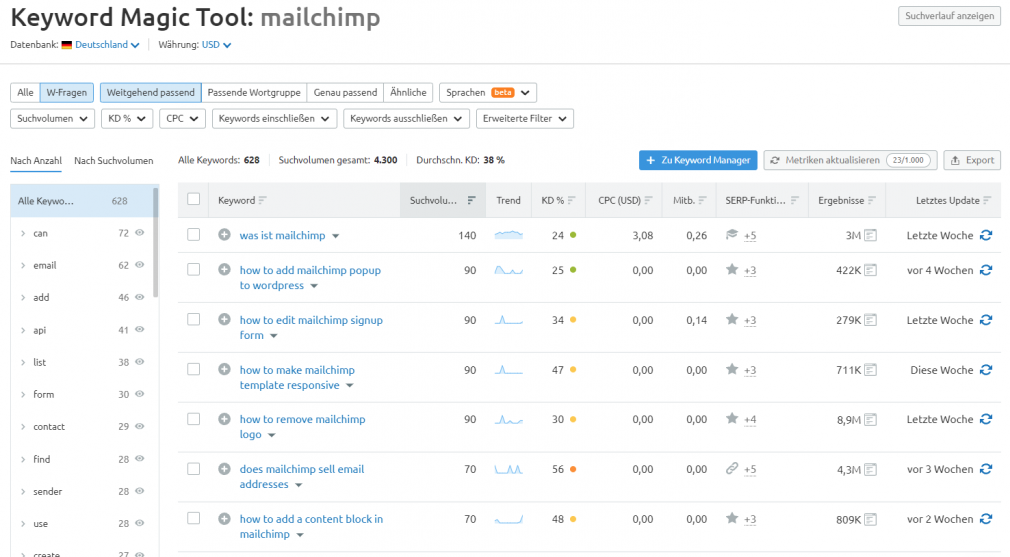Screen dimensions: 1010x557
Task: Open SERP snapshot icon next to 422K results
Action: coord(870,270)
